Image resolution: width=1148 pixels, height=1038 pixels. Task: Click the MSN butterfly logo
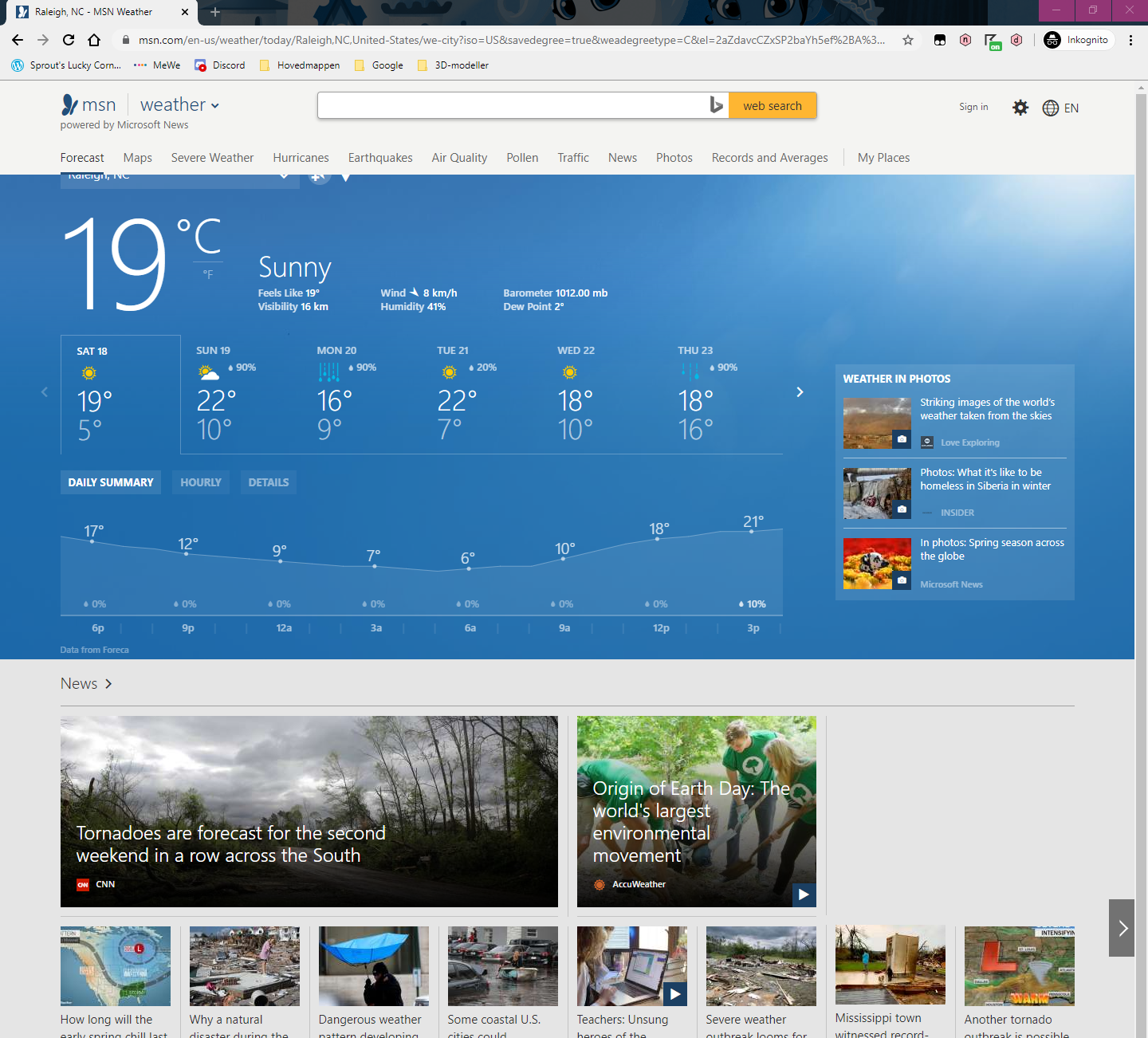(70, 105)
